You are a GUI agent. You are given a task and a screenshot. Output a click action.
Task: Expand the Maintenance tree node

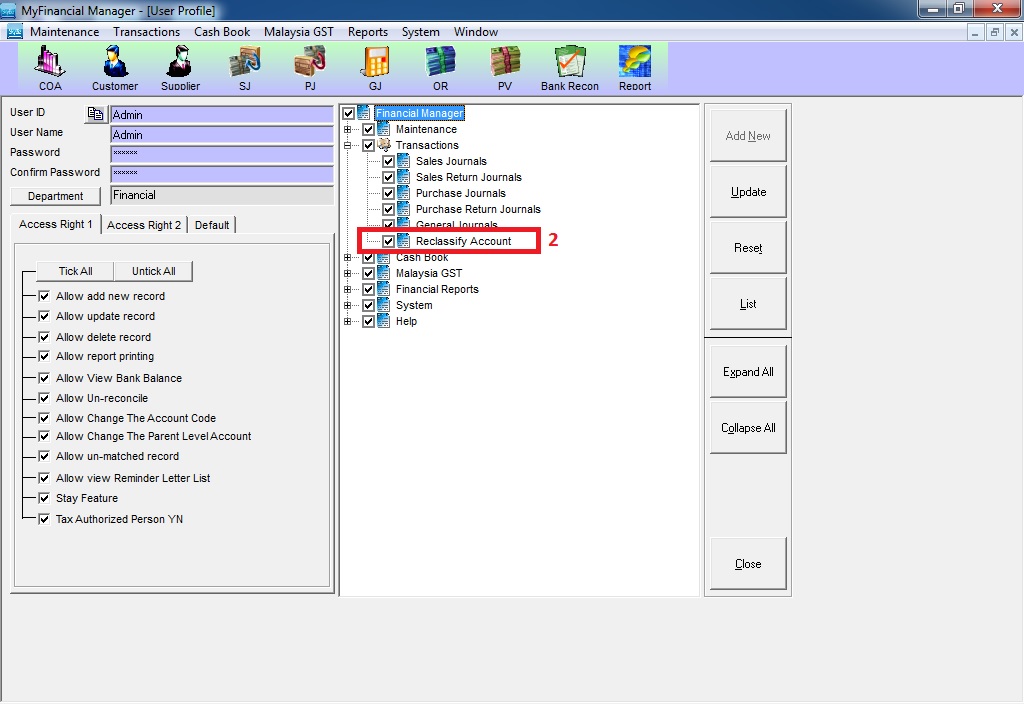pyautogui.click(x=348, y=129)
